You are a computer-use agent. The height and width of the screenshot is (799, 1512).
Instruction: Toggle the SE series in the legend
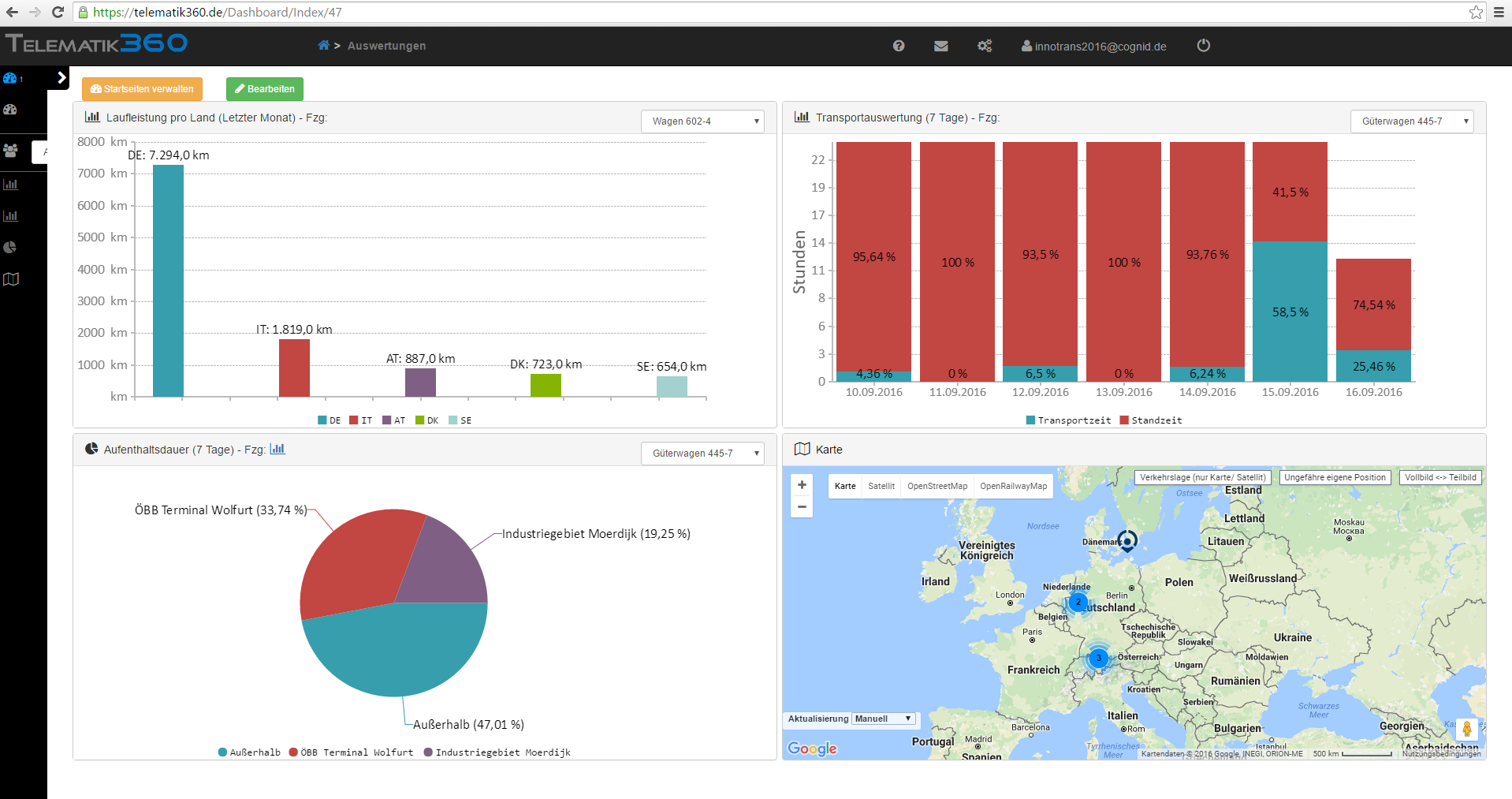click(x=460, y=420)
